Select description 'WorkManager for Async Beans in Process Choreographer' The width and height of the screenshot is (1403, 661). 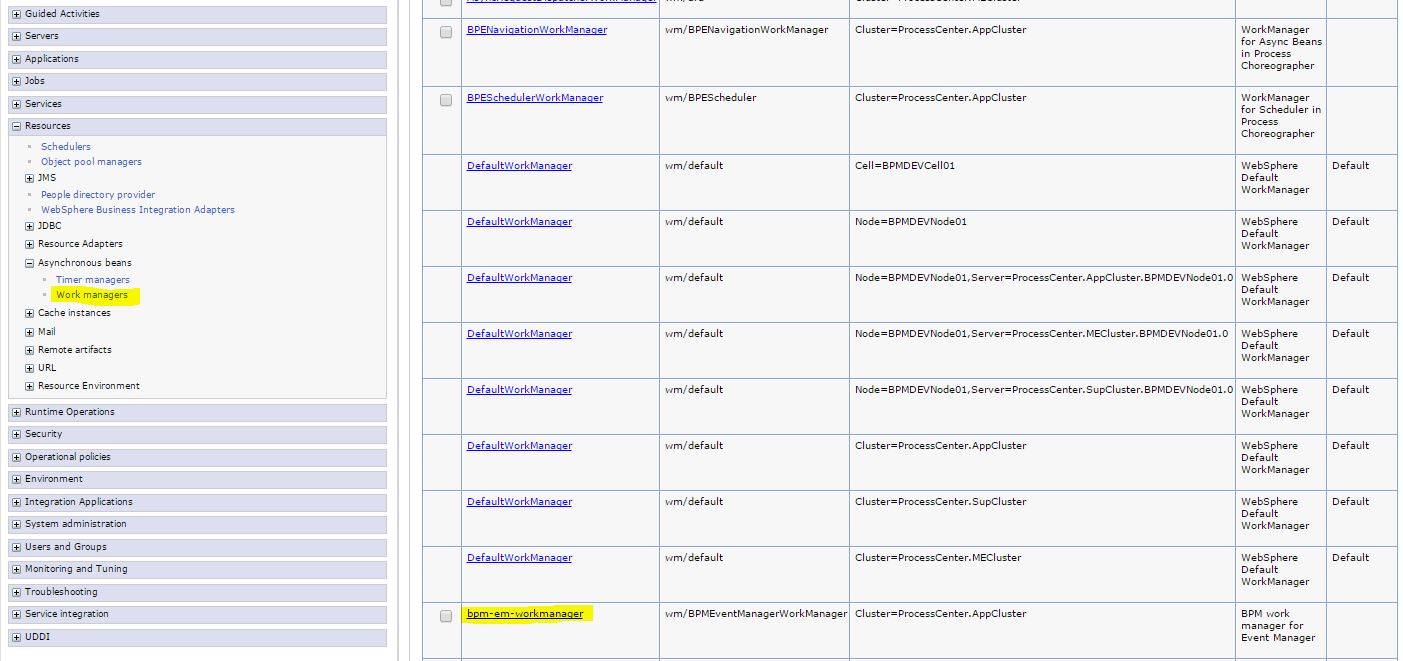(x=1282, y=48)
